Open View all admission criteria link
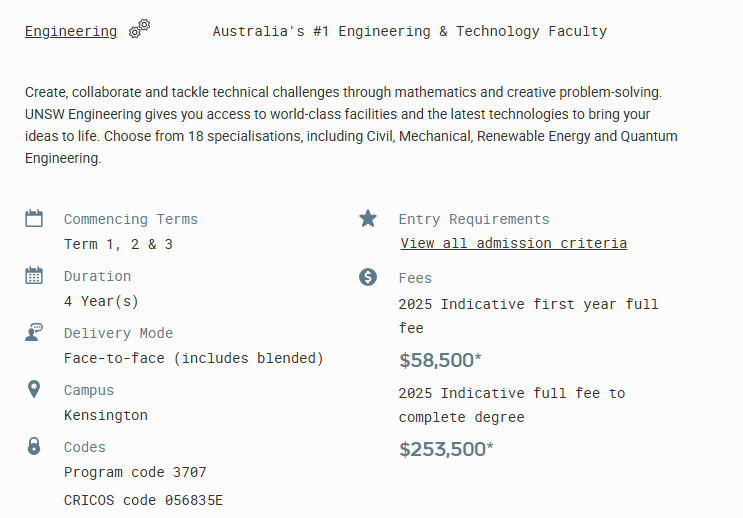This screenshot has height=518, width=743. 514,243
